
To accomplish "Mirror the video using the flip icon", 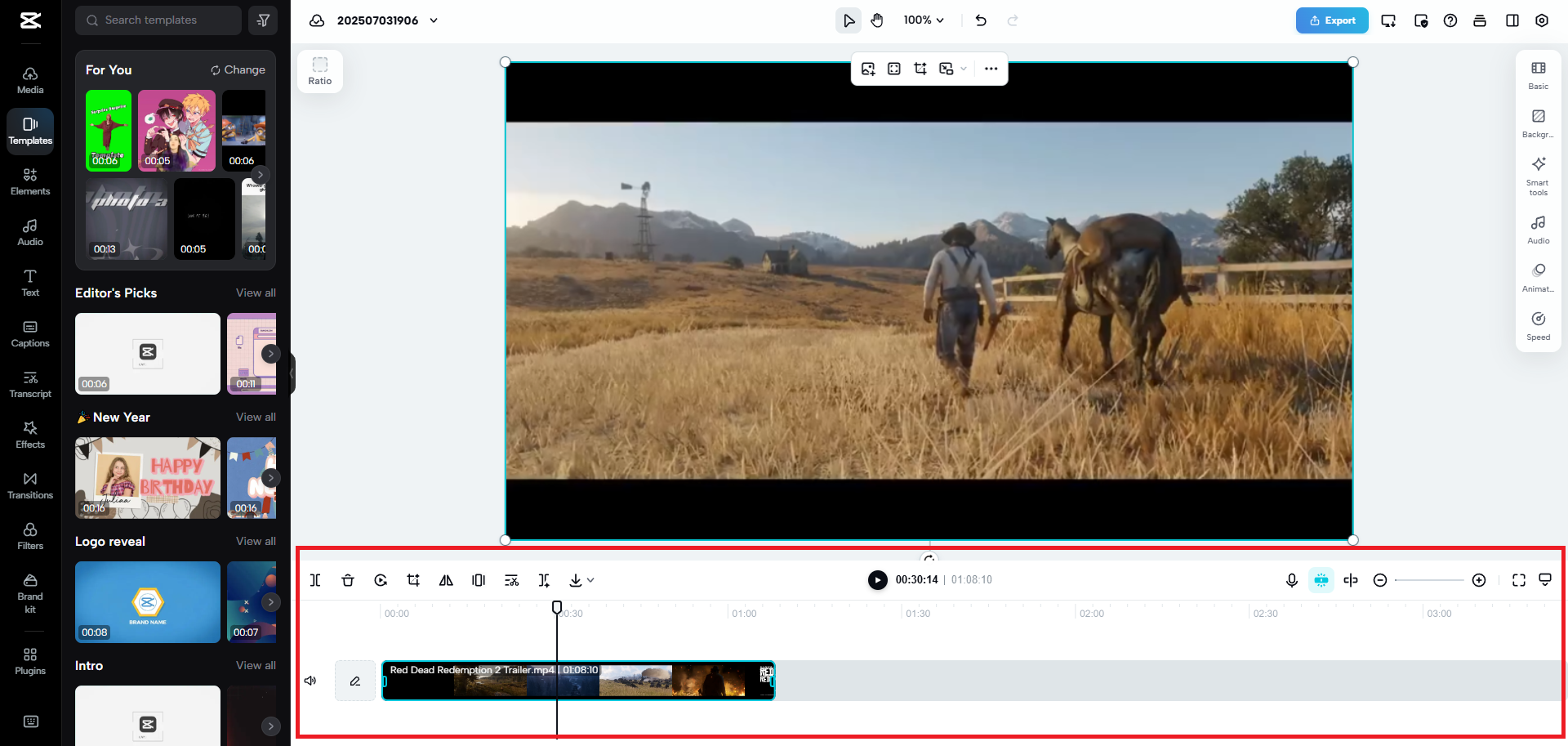I will 446,580.
